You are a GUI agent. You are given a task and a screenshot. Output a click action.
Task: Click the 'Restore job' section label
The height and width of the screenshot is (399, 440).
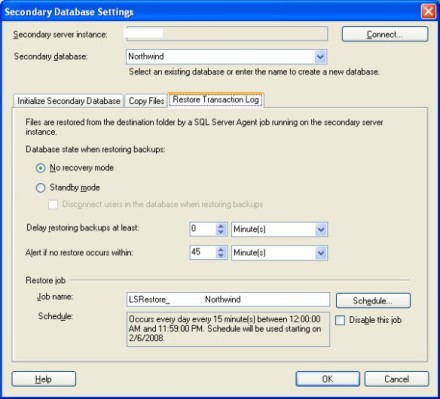pos(45,280)
